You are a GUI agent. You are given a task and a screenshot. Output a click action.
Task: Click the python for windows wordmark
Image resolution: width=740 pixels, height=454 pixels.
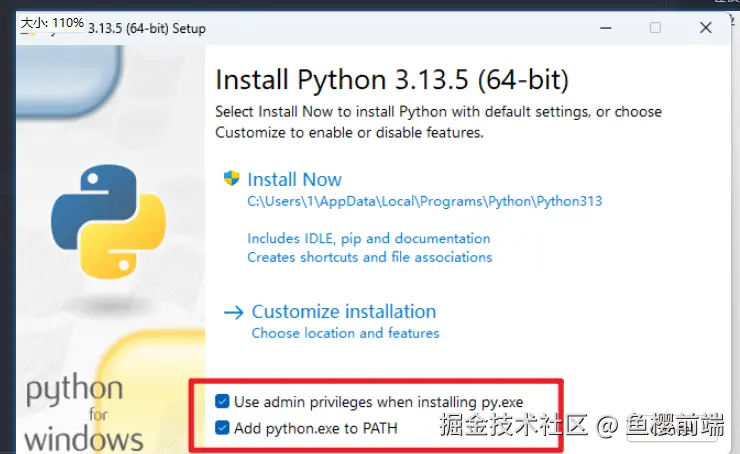(x=78, y=412)
